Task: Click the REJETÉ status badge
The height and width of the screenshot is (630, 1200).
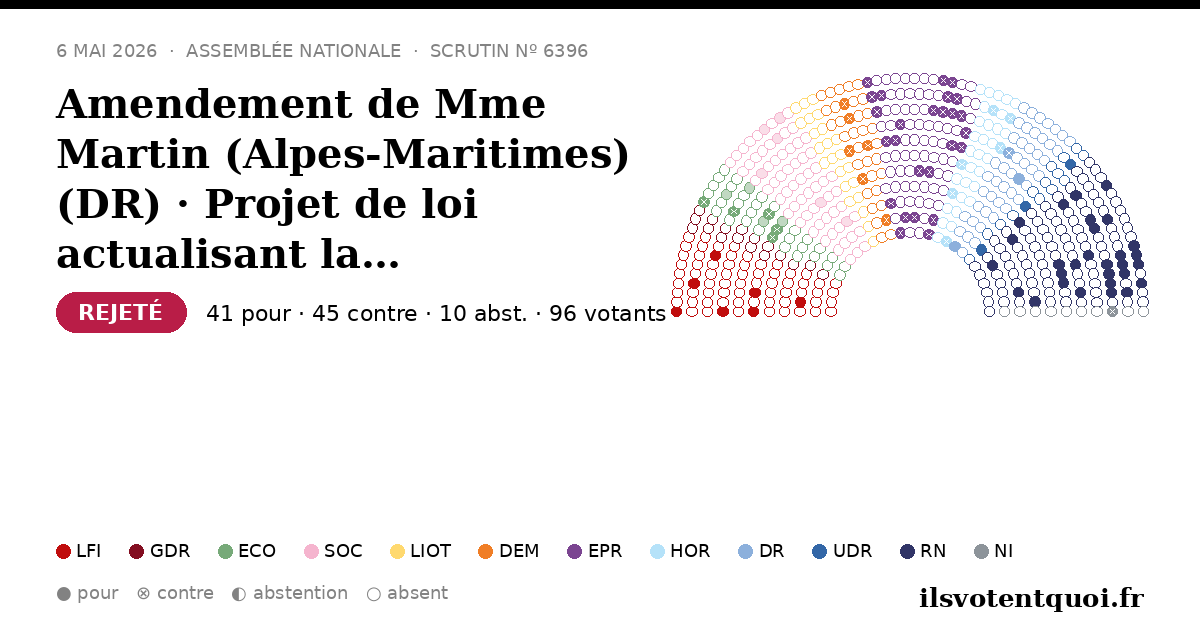Action: [x=121, y=313]
